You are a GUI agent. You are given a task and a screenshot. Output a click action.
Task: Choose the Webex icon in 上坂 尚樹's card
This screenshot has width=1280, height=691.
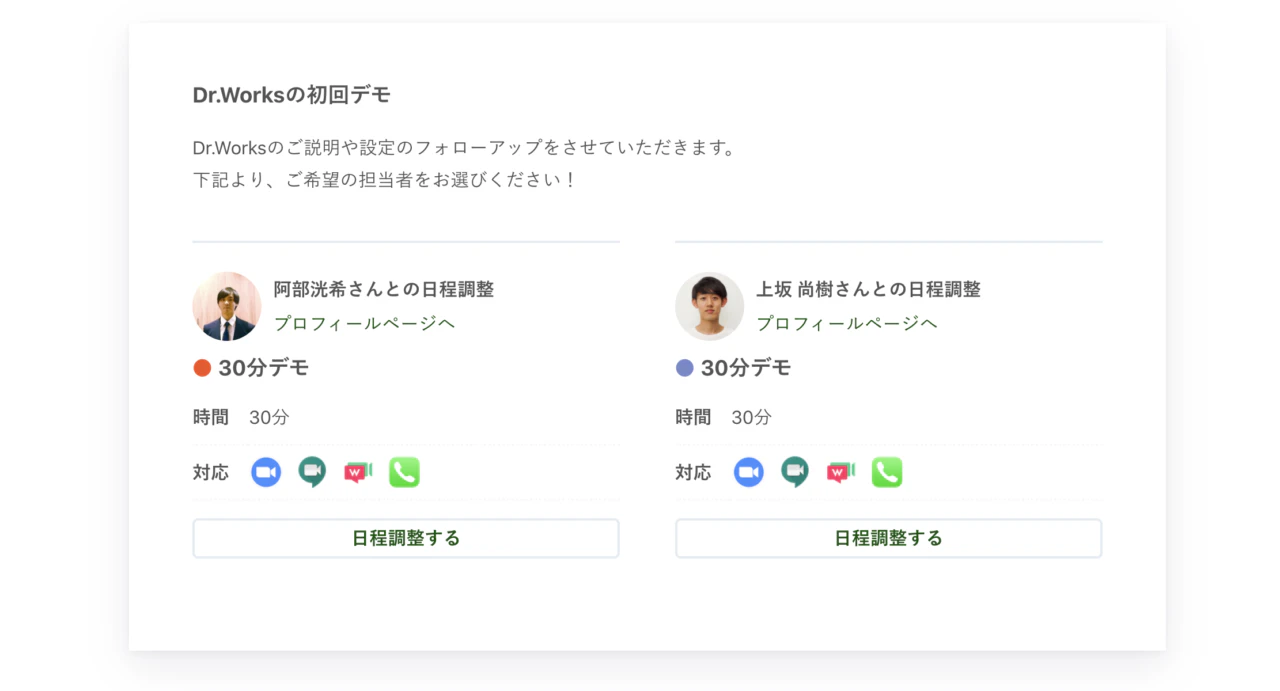[841, 472]
